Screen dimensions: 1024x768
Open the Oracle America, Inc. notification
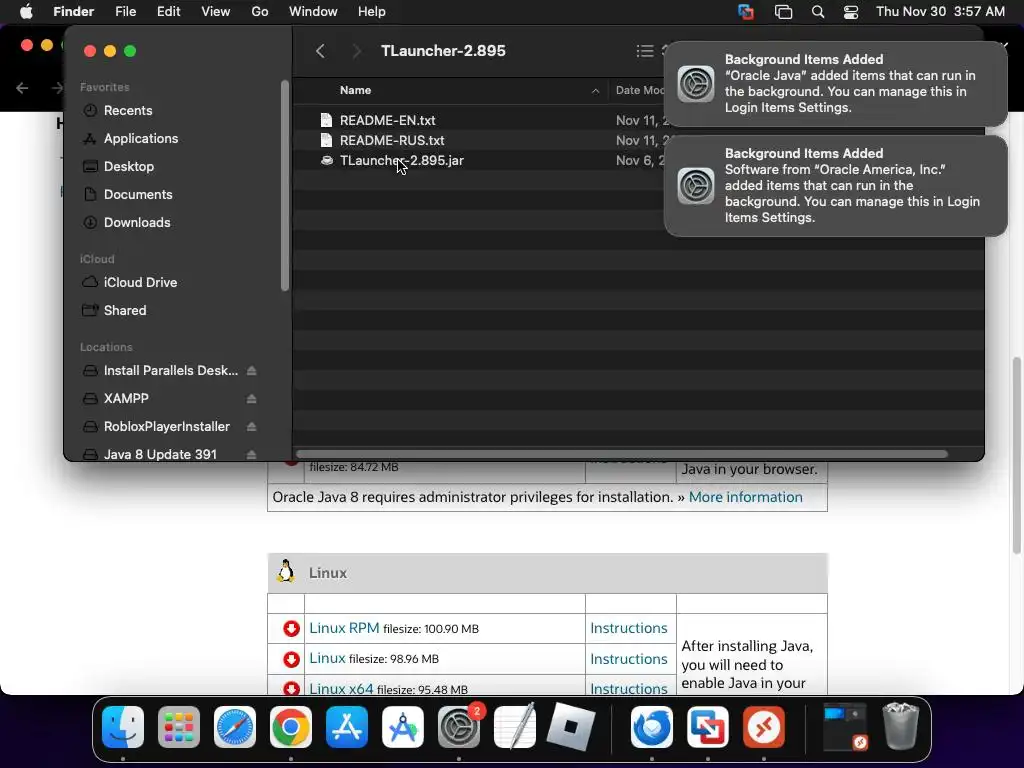[x=835, y=185]
